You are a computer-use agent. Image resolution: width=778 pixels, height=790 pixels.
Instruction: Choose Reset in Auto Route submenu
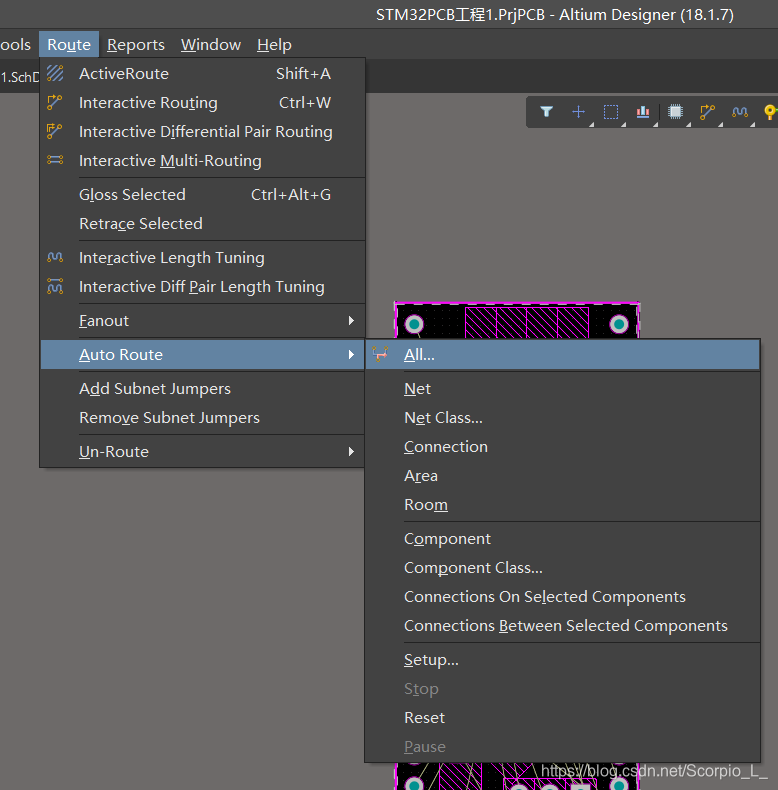[563, 717]
